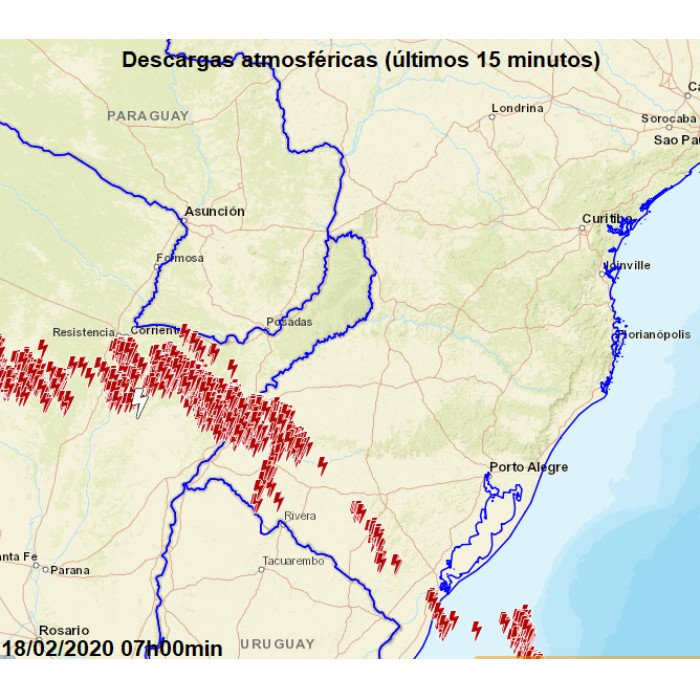Click the white lightning bolt marker

[x=141, y=403]
